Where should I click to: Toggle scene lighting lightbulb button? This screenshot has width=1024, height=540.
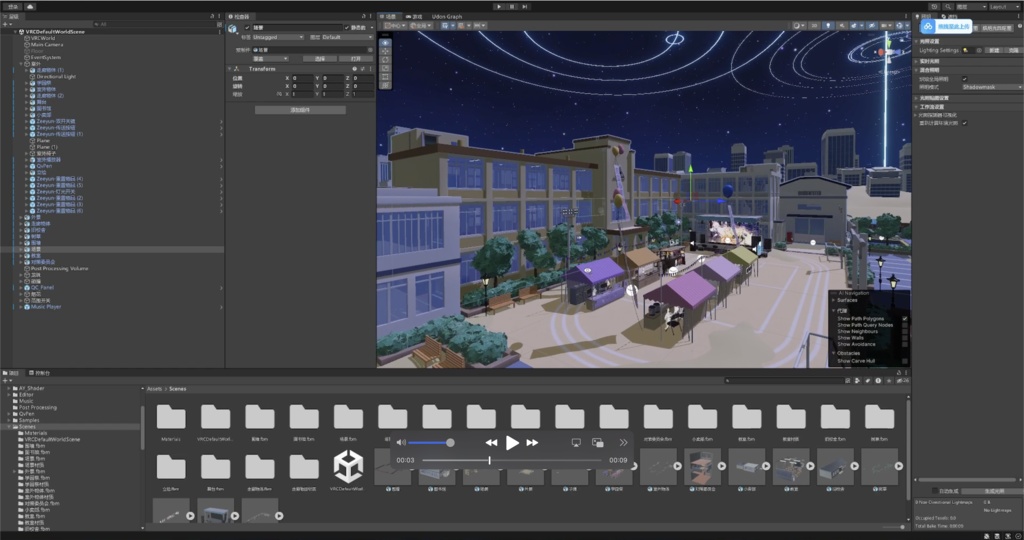pyautogui.click(x=828, y=25)
